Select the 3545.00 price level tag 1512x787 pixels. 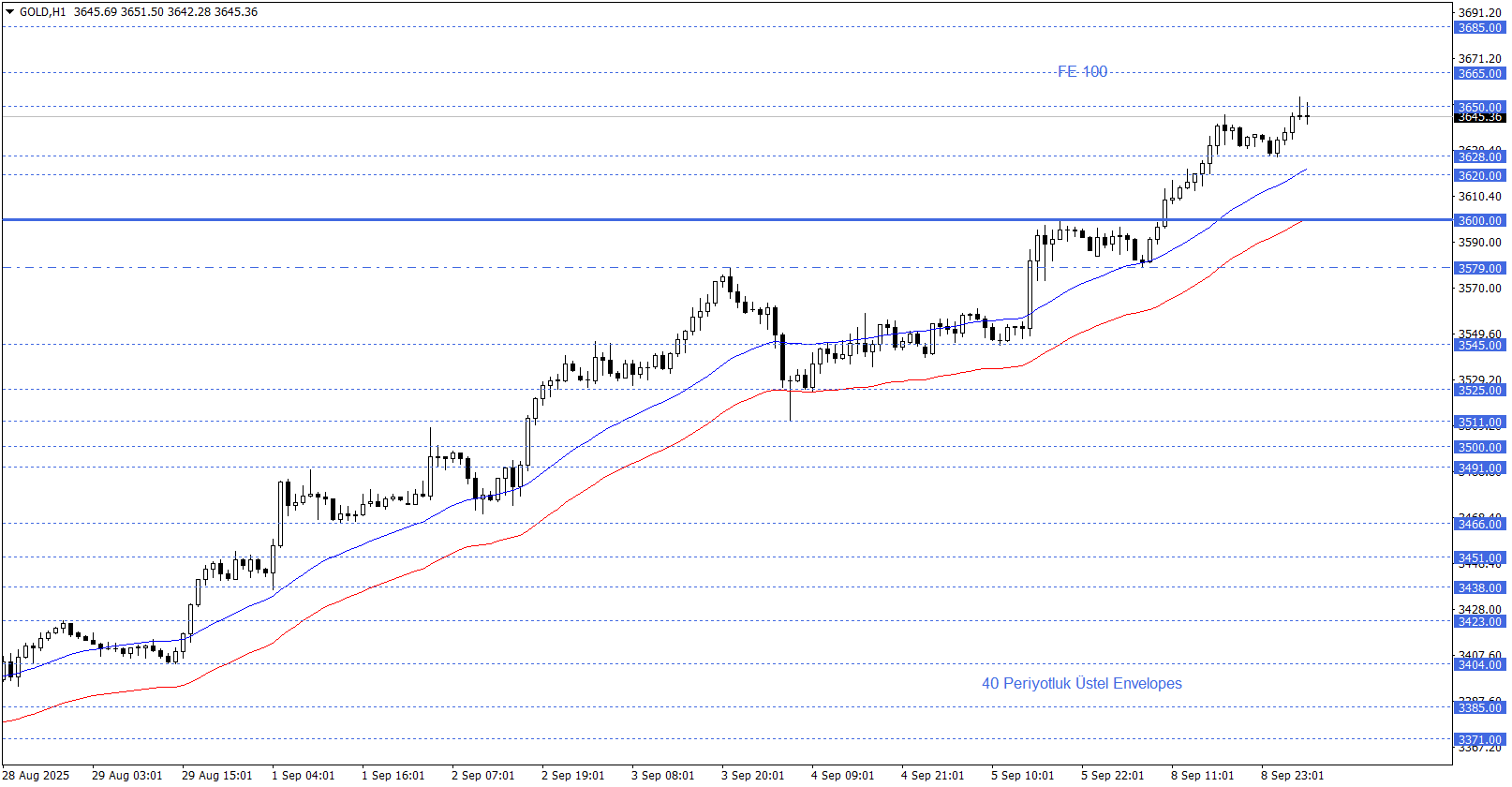(x=1479, y=345)
